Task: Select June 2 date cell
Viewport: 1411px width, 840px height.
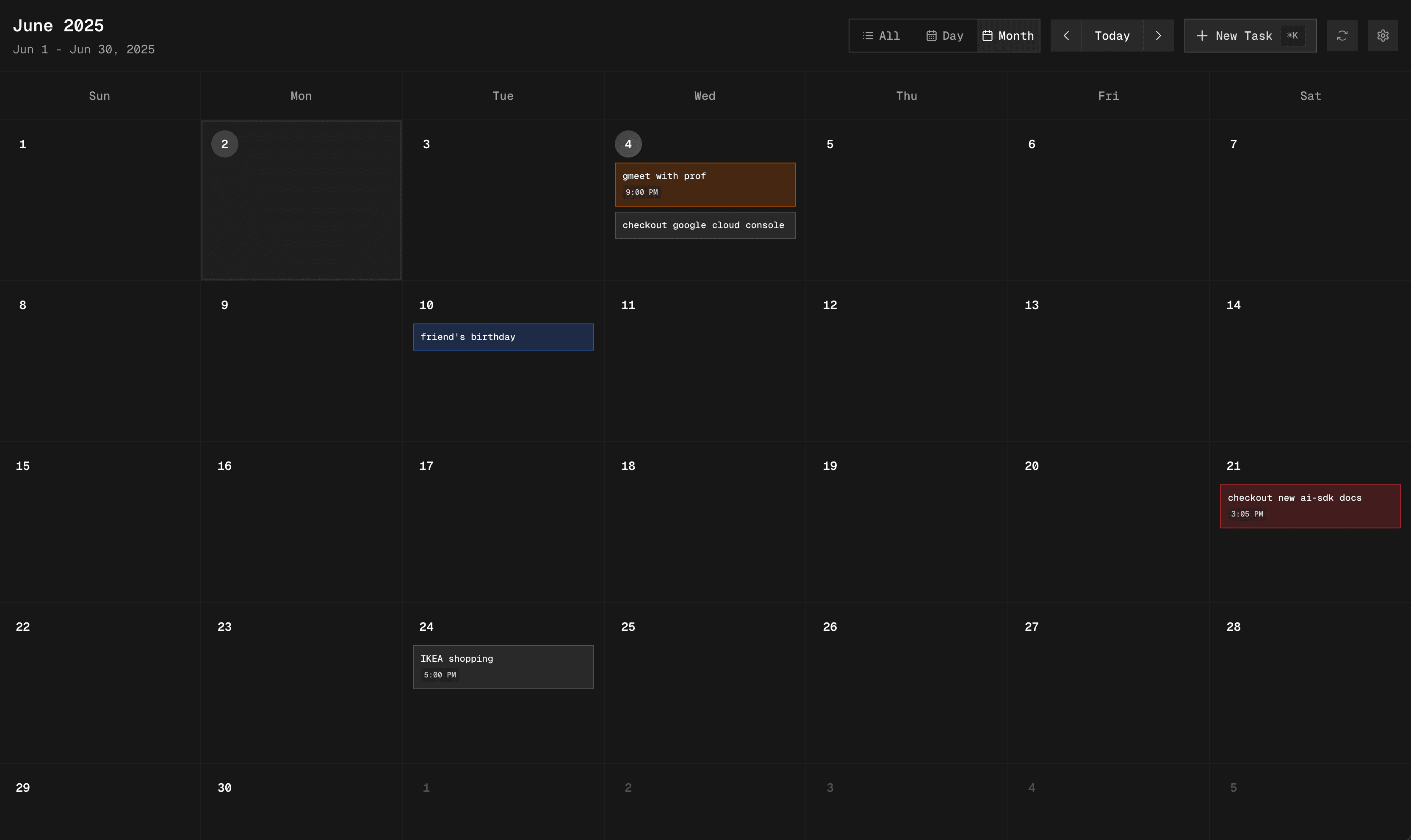Action: (x=301, y=200)
